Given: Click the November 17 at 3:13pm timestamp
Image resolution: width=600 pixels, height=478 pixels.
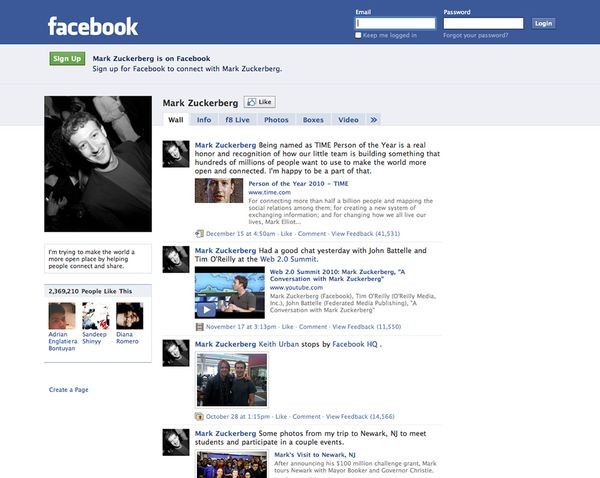Looking at the screenshot, I should point(241,327).
